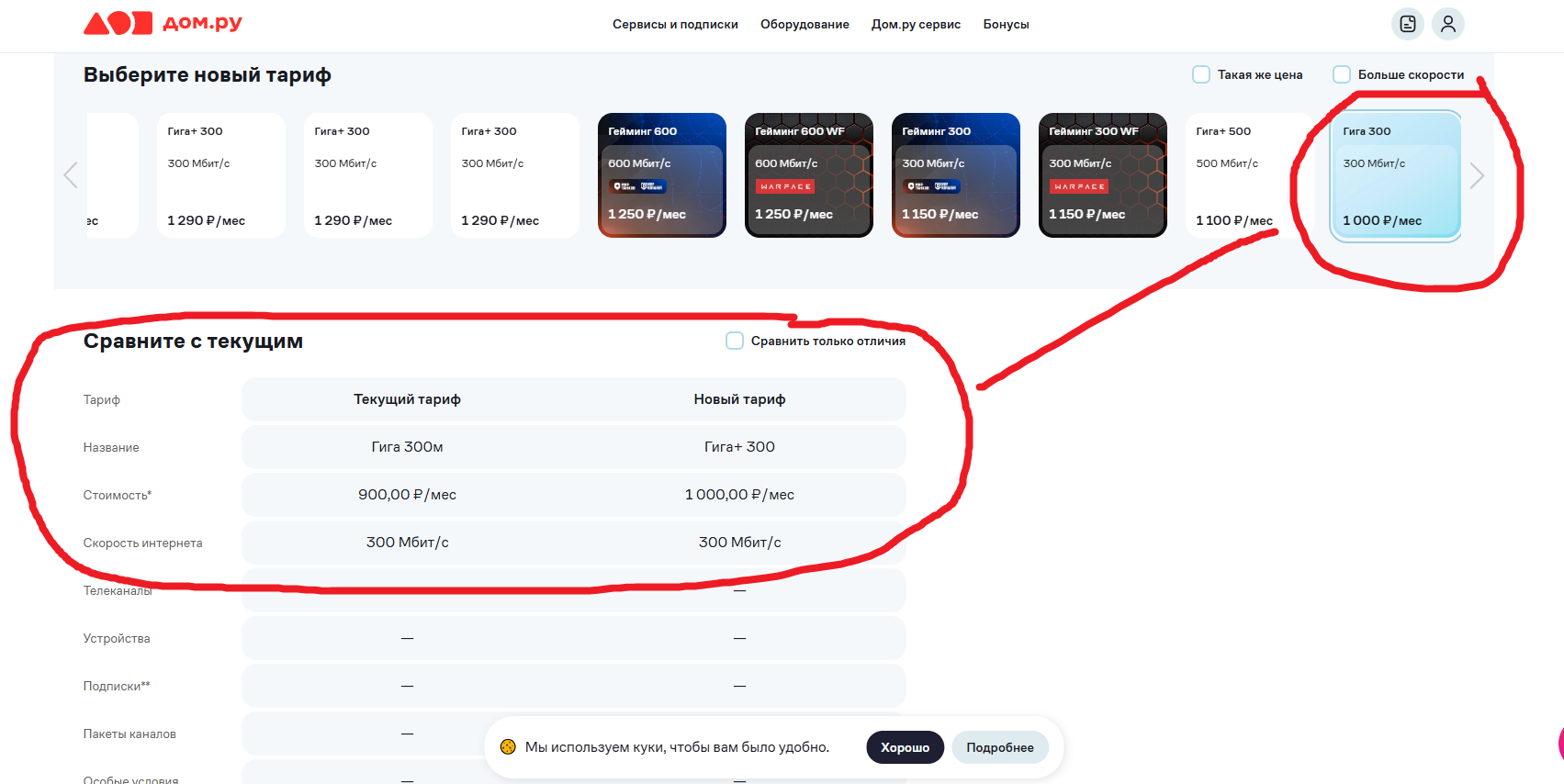Viewport: 1564px width, 784px height.
Task: Enable the Больше скорости checkbox
Action: click(1342, 74)
